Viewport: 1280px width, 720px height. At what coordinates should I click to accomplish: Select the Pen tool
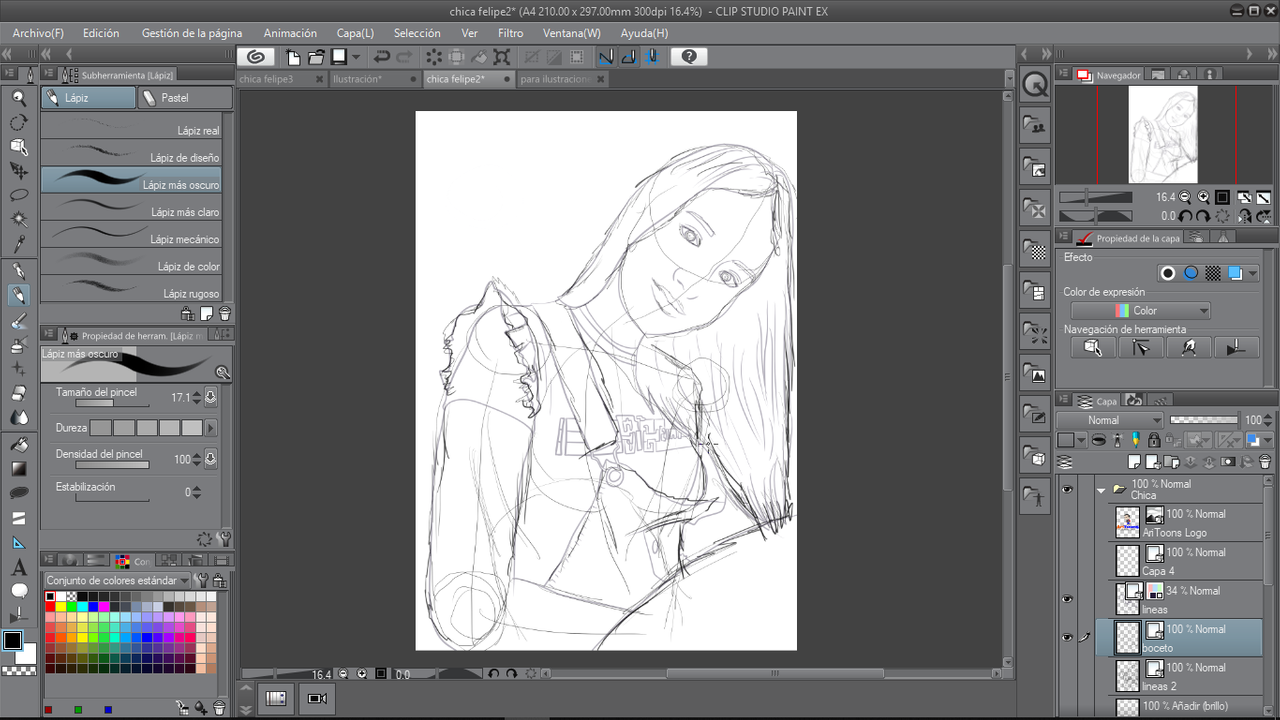19,271
